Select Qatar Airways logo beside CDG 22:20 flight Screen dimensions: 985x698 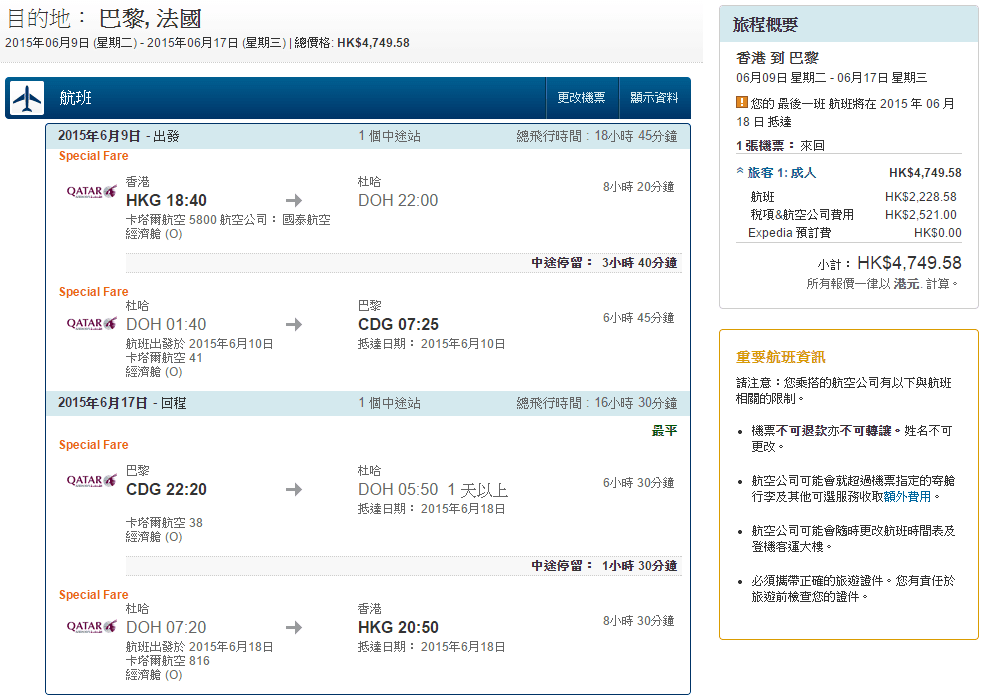click(91, 481)
